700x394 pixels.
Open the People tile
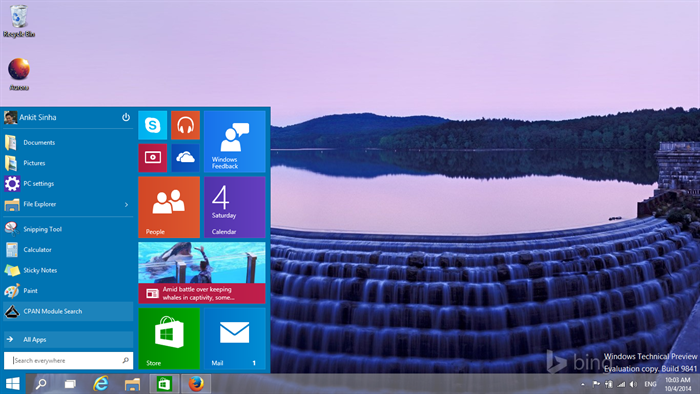click(x=169, y=207)
